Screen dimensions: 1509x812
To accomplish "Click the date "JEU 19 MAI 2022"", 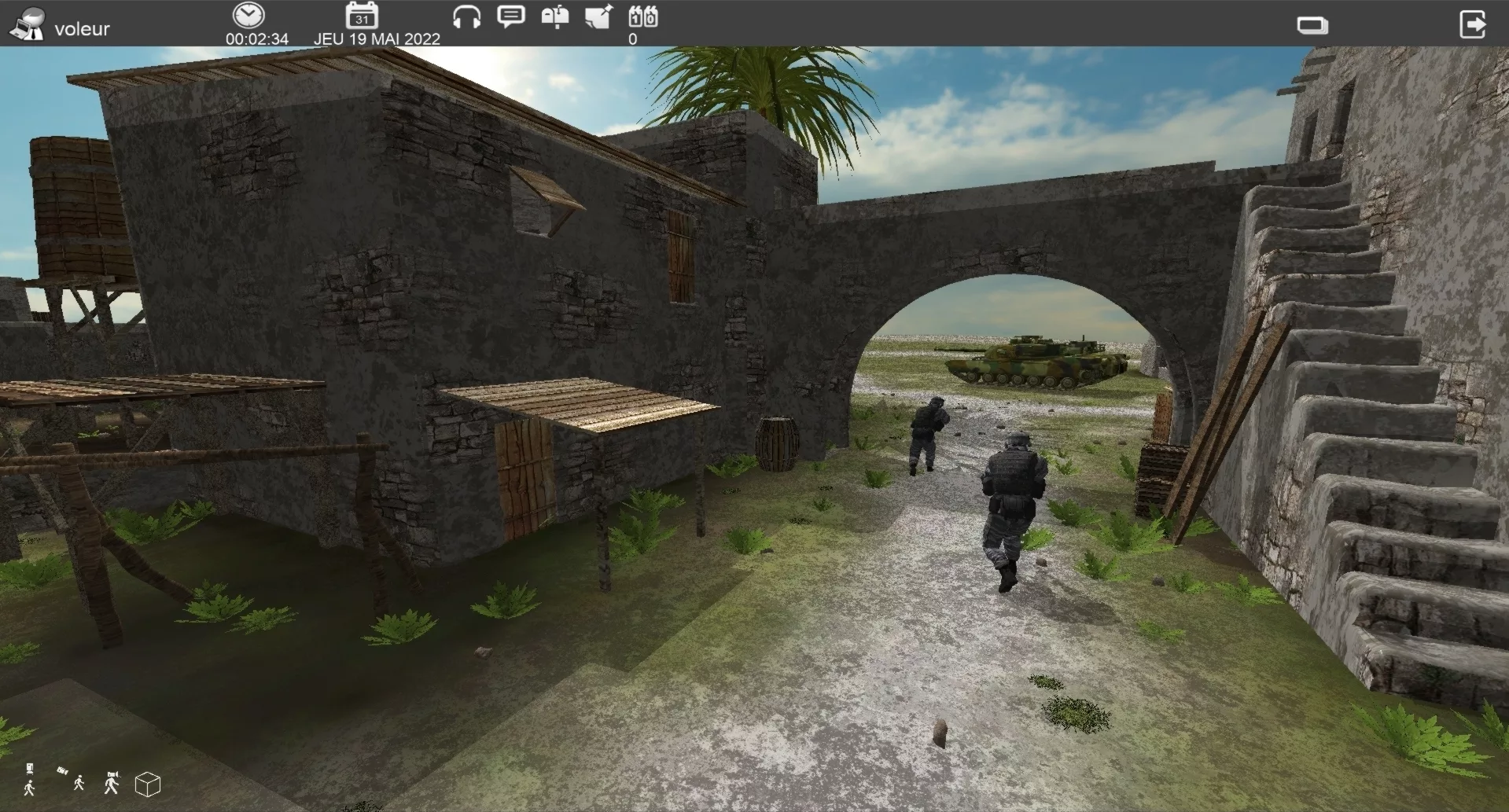I will tap(377, 39).
